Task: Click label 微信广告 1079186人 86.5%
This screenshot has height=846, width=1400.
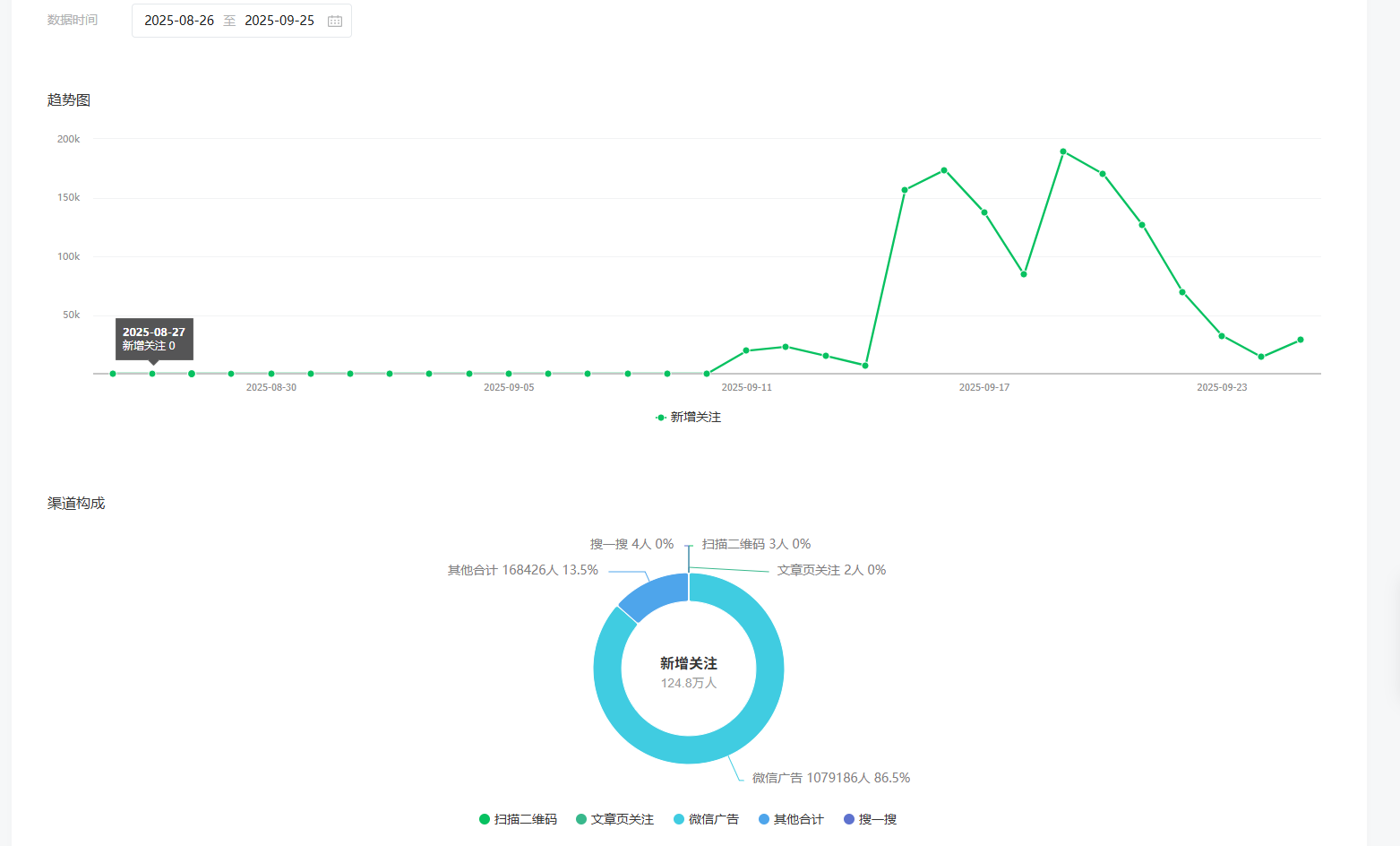Action: pyautogui.click(x=831, y=778)
